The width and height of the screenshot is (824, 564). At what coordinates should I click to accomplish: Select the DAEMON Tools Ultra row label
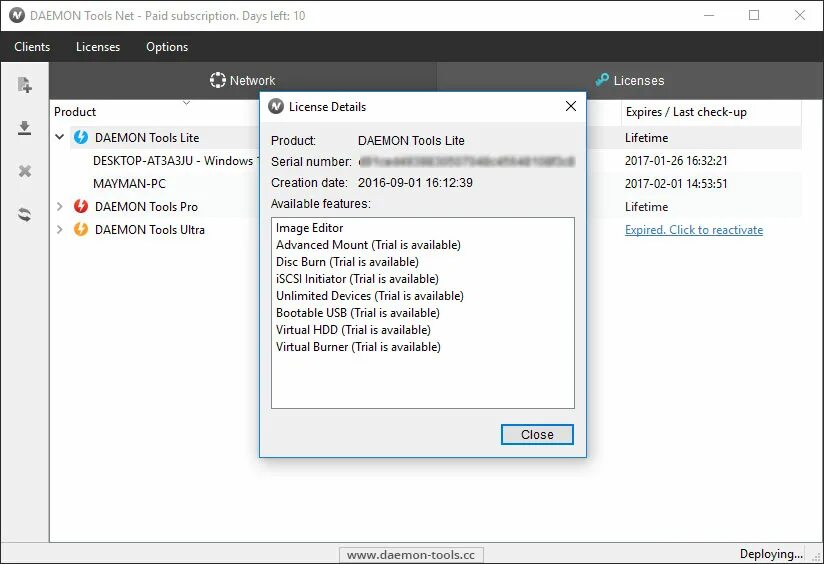click(150, 230)
